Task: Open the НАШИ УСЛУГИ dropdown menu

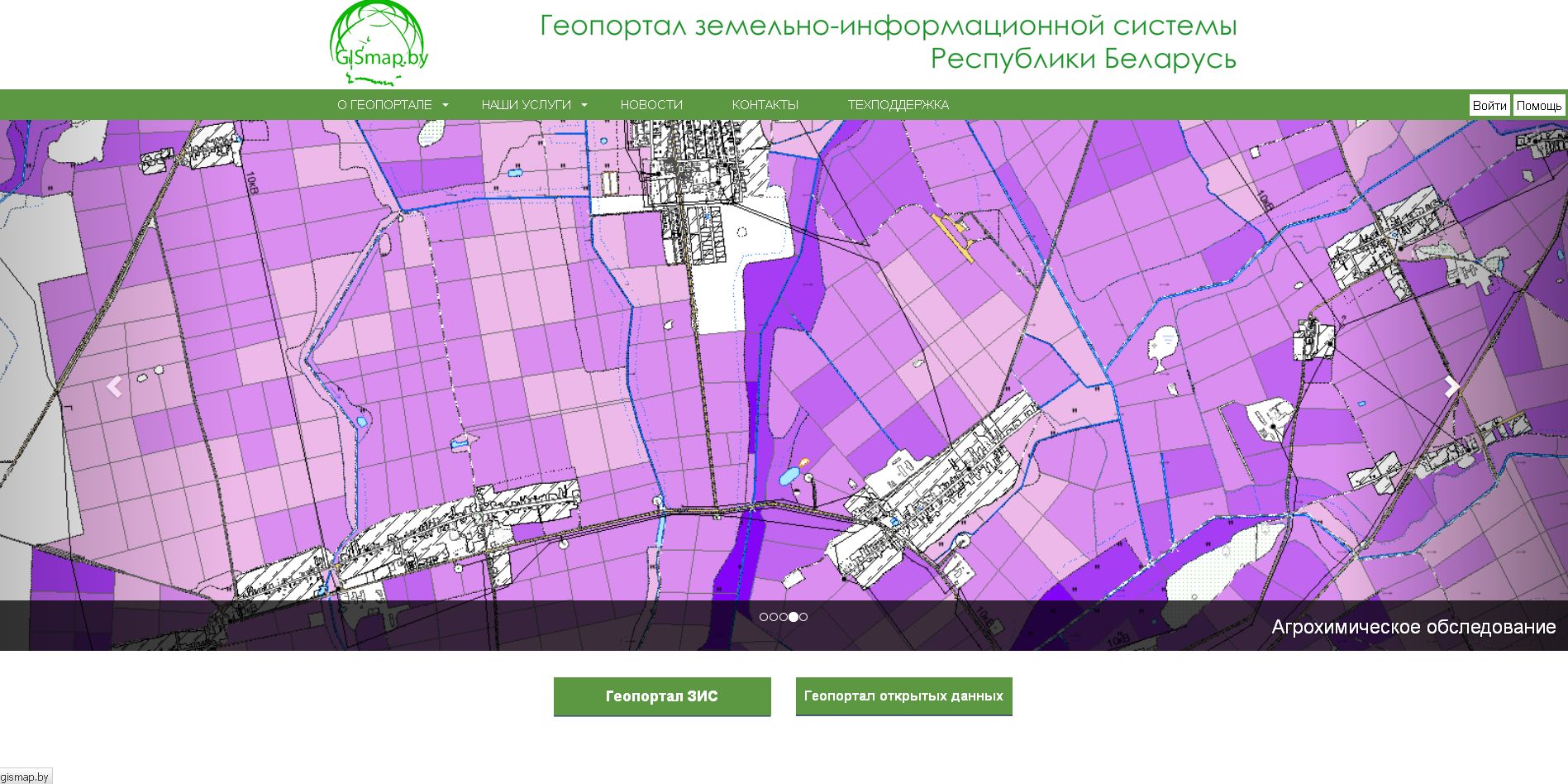Action: coord(534,105)
